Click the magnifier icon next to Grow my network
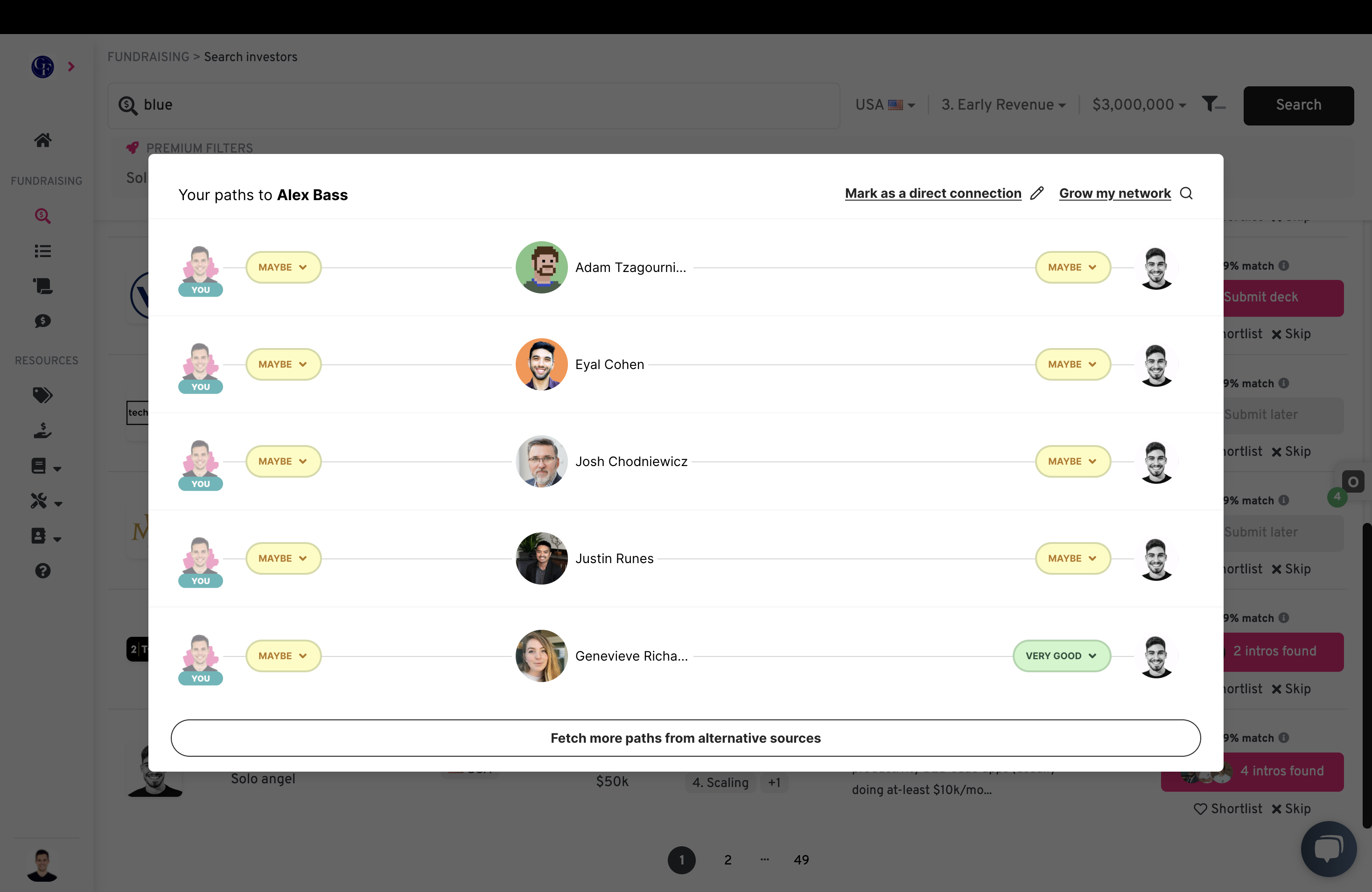This screenshot has width=1372, height=892. pos(1186,193)
